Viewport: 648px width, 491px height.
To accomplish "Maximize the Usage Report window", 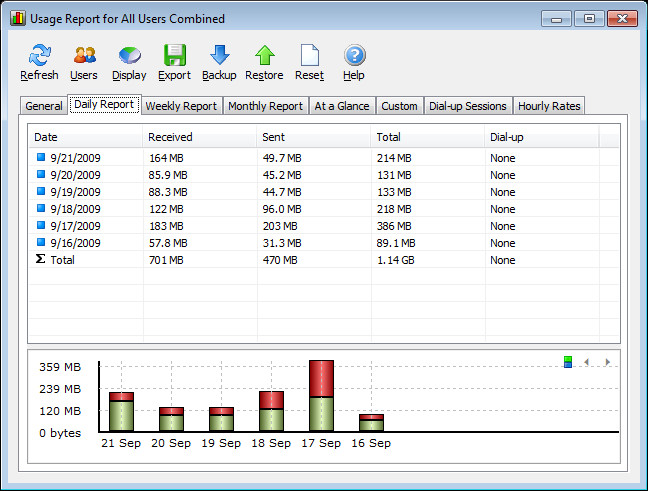I will [589, 19].
